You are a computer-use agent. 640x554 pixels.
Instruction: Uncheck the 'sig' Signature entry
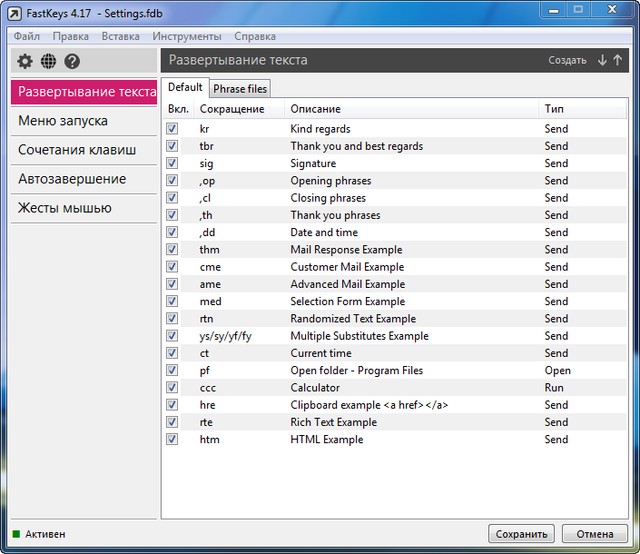tap(172, 163)
